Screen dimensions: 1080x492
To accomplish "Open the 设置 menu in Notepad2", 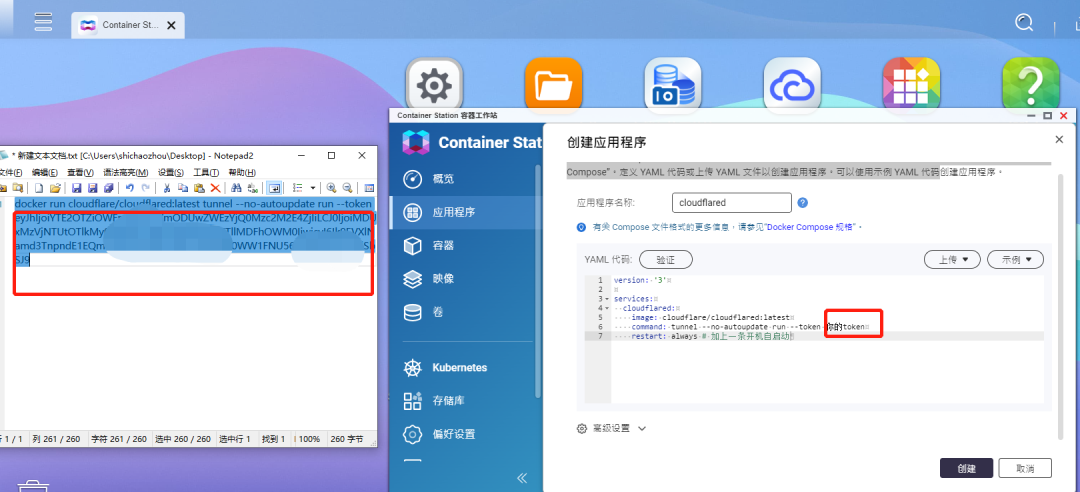I will tap(170, 172).
